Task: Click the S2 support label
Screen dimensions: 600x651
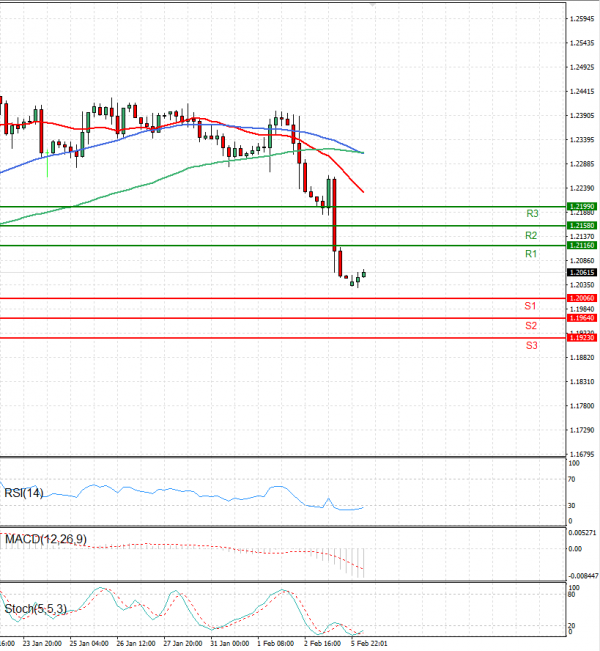Action: click(x=531, y=326)
